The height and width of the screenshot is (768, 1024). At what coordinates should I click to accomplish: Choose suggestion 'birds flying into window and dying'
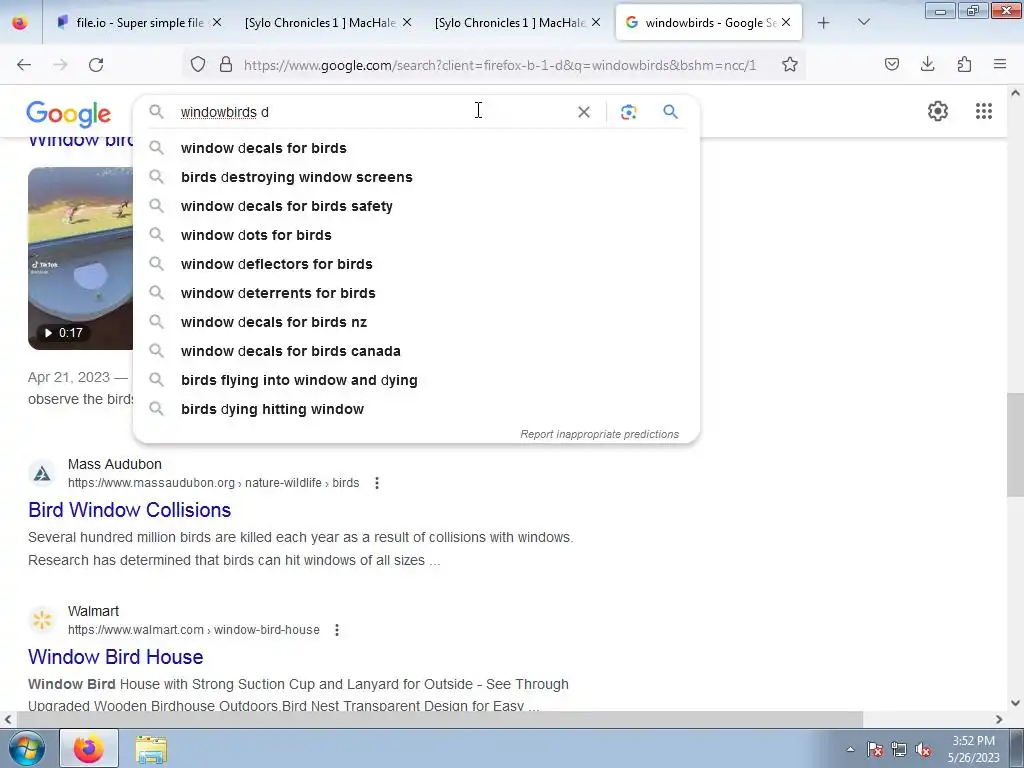click(416, 380)
